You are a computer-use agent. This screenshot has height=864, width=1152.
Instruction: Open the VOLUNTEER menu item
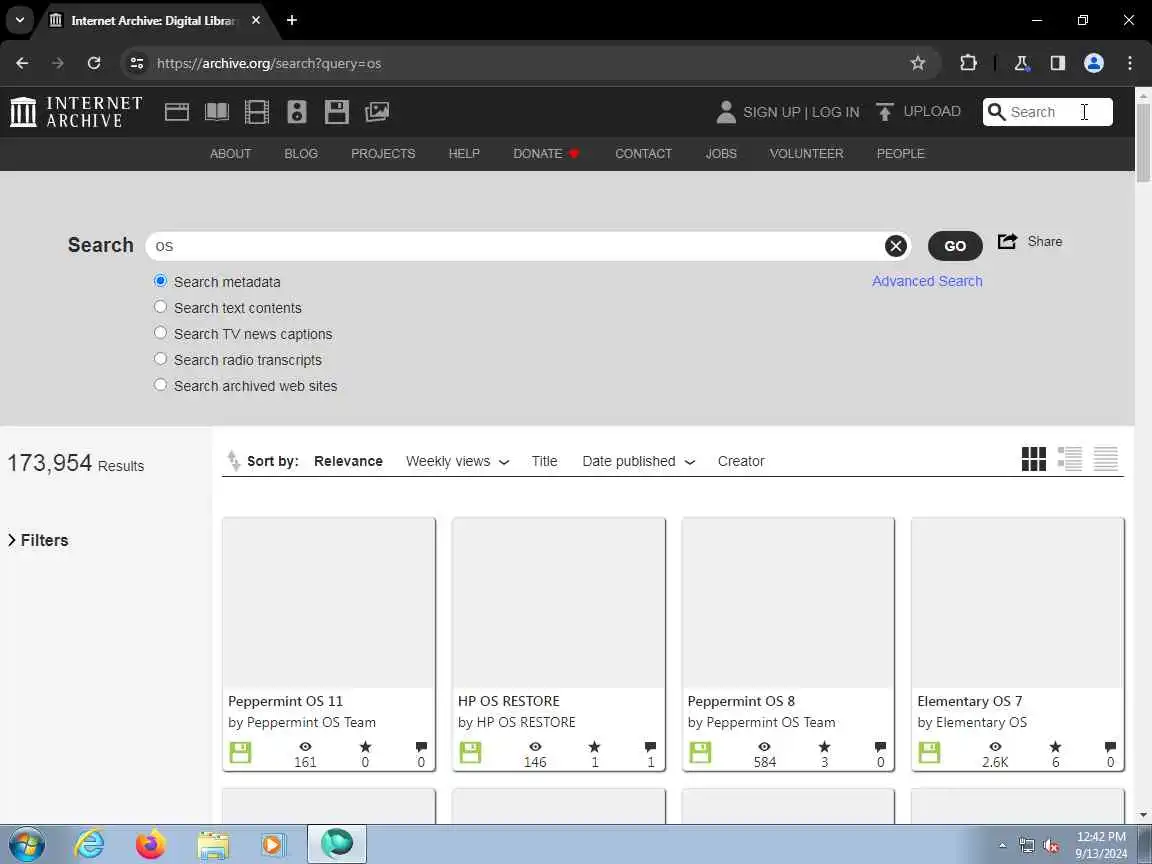(807, 154)
